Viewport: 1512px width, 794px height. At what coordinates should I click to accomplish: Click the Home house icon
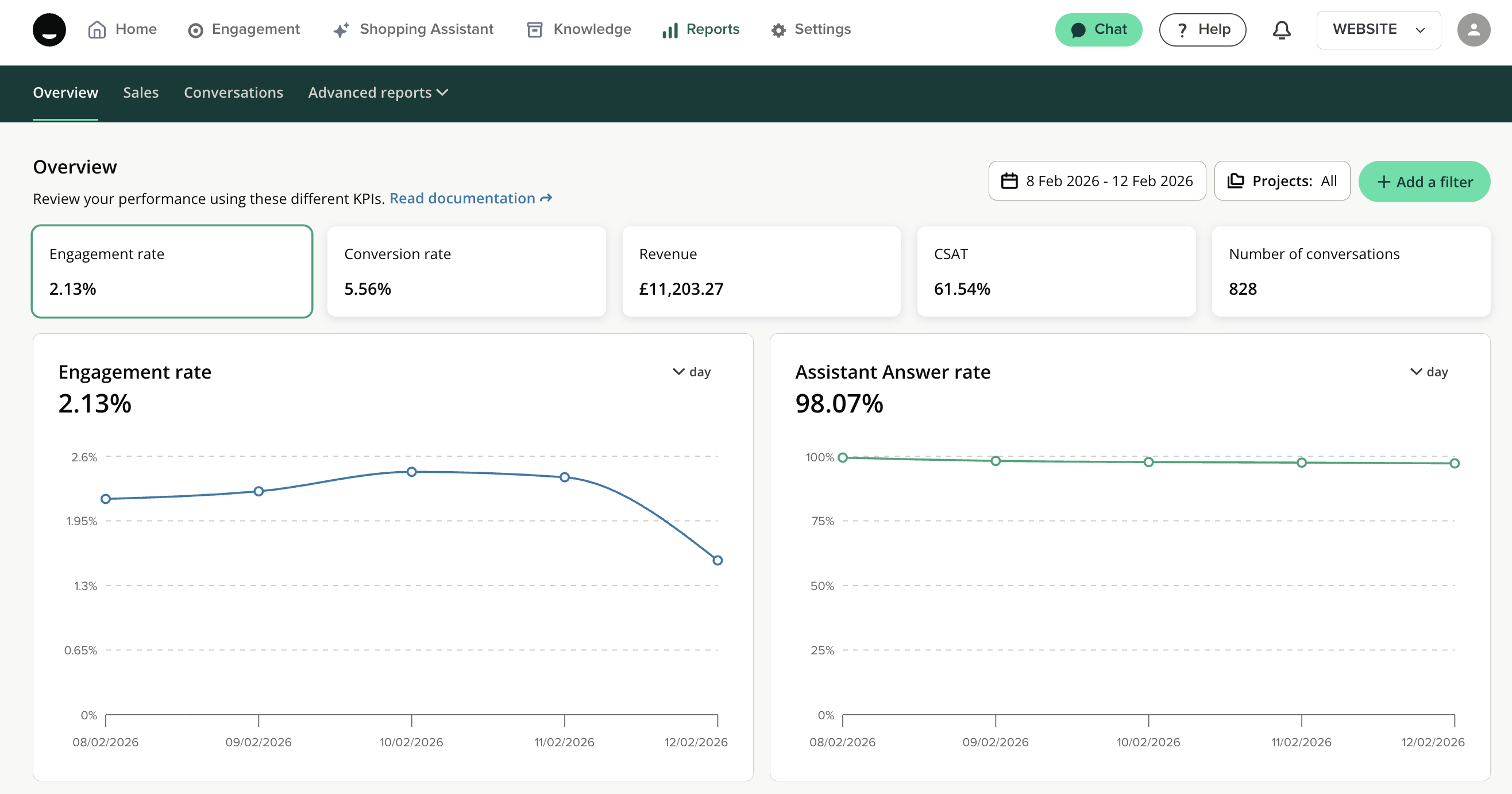point(97,30)
